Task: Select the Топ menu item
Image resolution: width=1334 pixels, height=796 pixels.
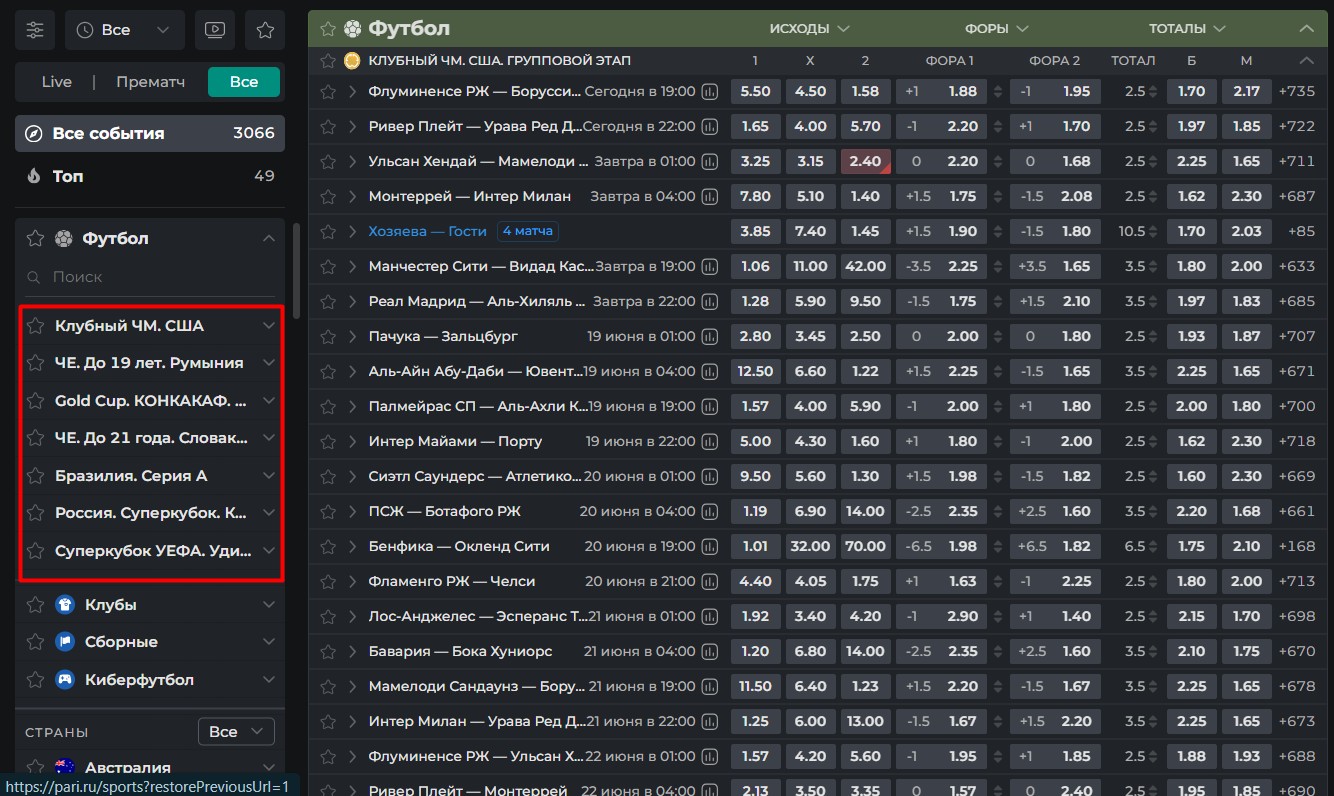Action: (x=150, y=176)
